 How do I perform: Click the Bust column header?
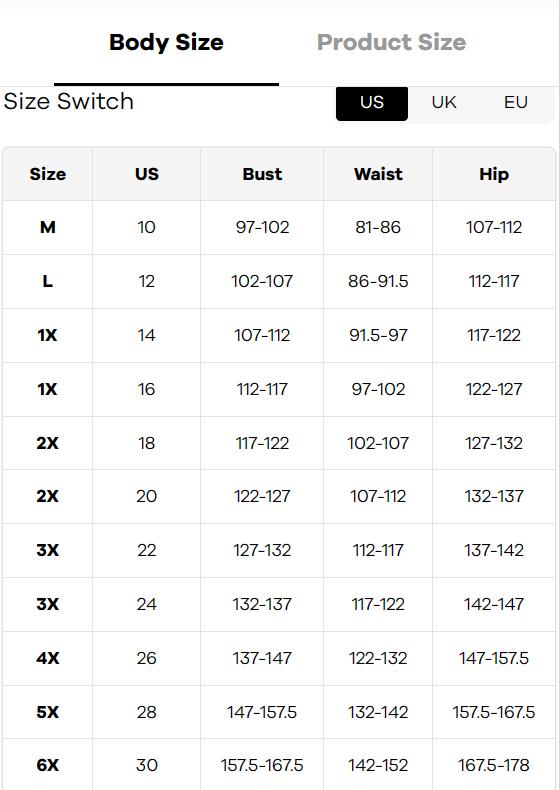click(262, 174)
